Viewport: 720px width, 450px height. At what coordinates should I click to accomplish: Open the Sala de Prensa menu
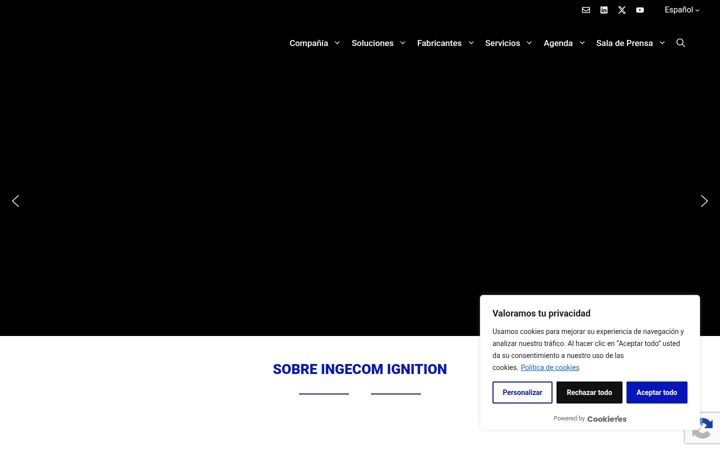624,43
